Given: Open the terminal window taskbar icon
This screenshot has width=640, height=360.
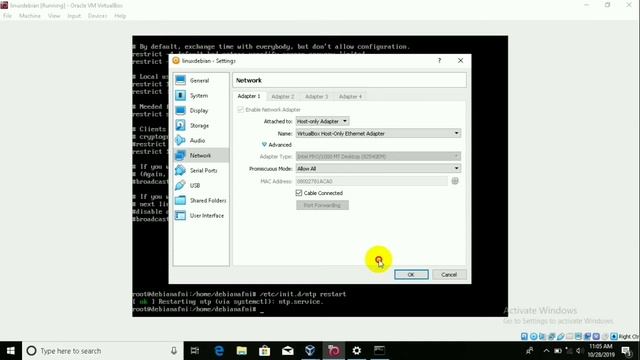Looking at the screenshot, I should (x=380, y=351).
